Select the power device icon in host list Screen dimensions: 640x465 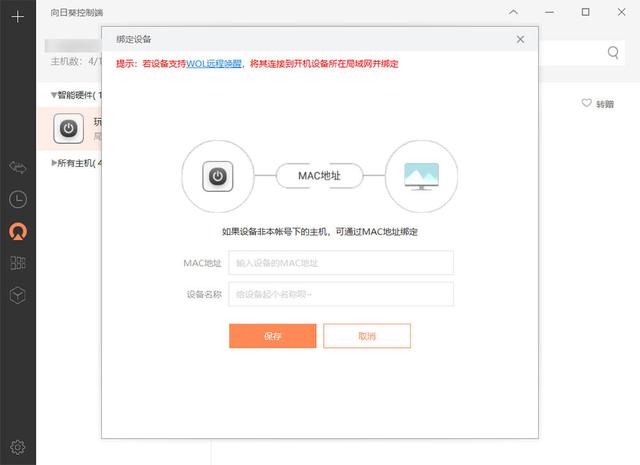[x=69, y=129]
